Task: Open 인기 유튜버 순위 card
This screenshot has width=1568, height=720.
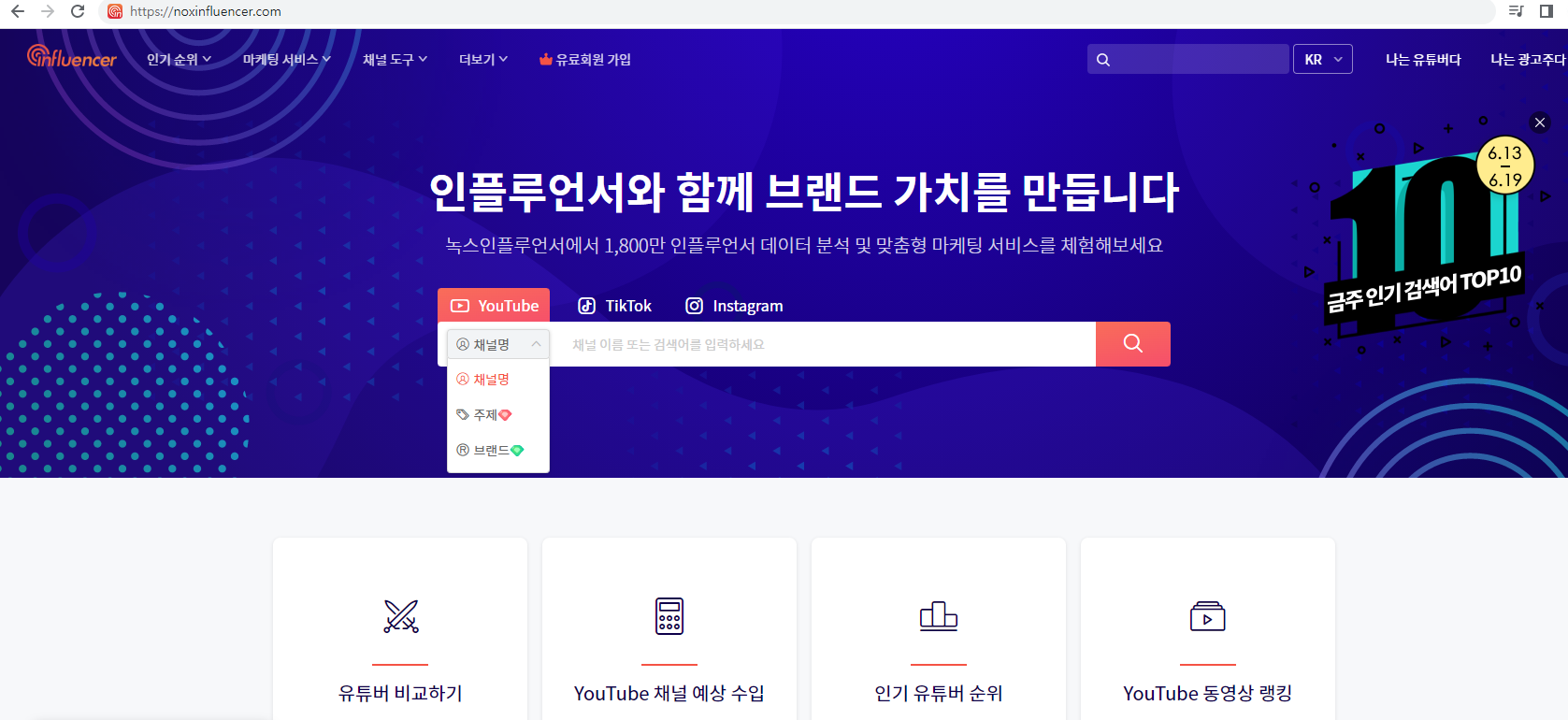Action: pos(939,628)
